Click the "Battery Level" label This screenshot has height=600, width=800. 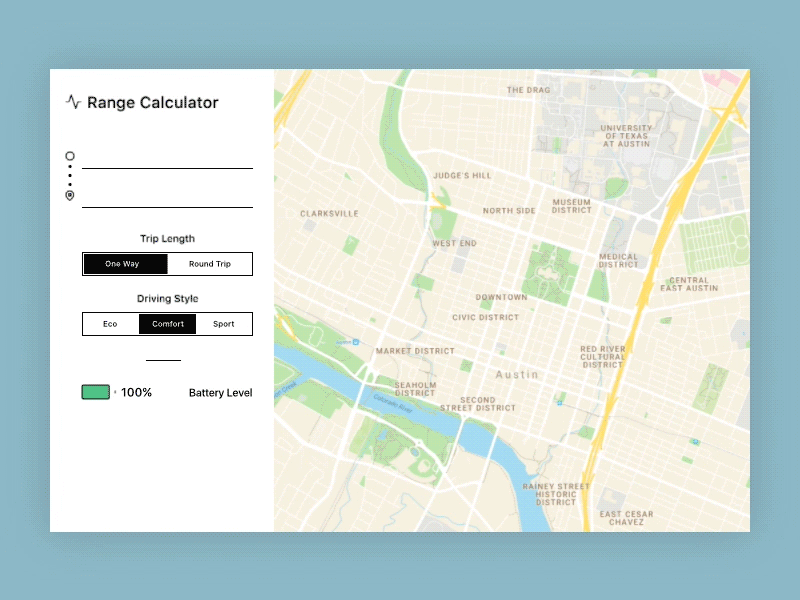pos(220,392)
